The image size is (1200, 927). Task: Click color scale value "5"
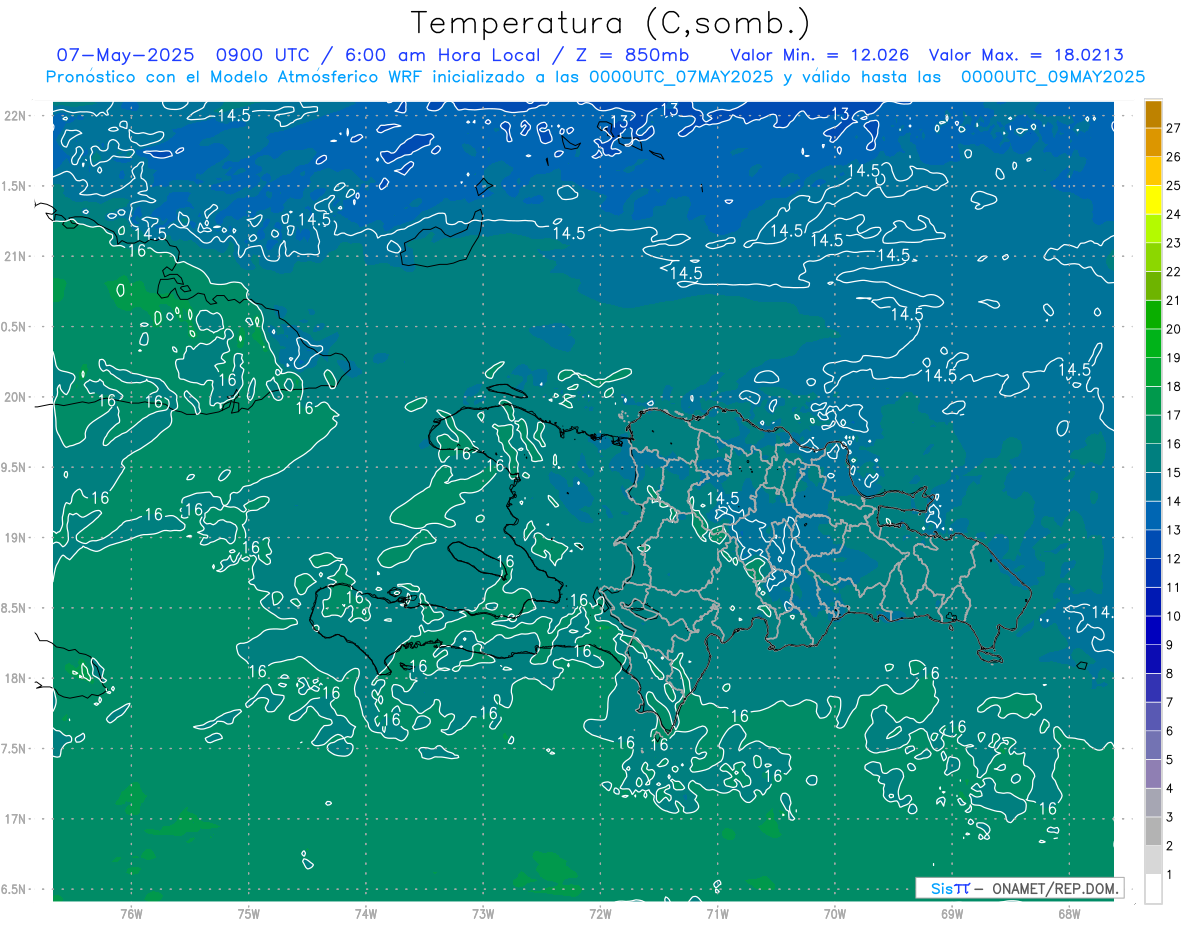(x=1171, y=760)
